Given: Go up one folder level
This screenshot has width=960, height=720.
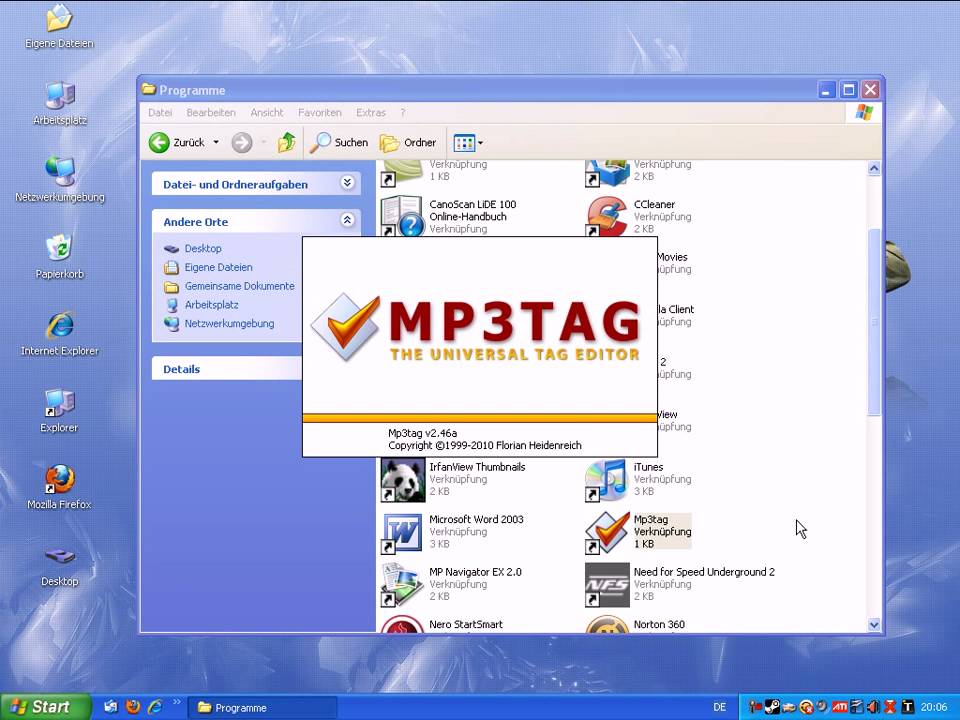Looking at the screenshot, I should click(x=286, y=143).
